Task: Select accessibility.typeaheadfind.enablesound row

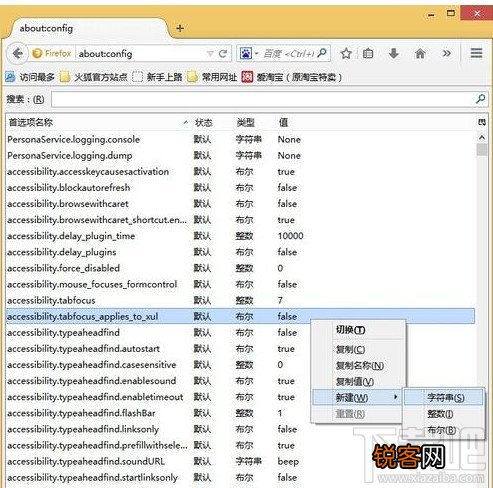Action: (x=158, y=381)
